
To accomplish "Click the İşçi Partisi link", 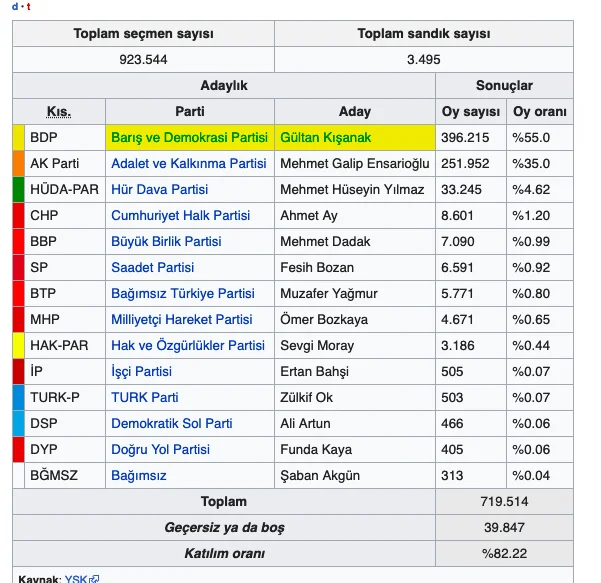I will coord(141,371).
